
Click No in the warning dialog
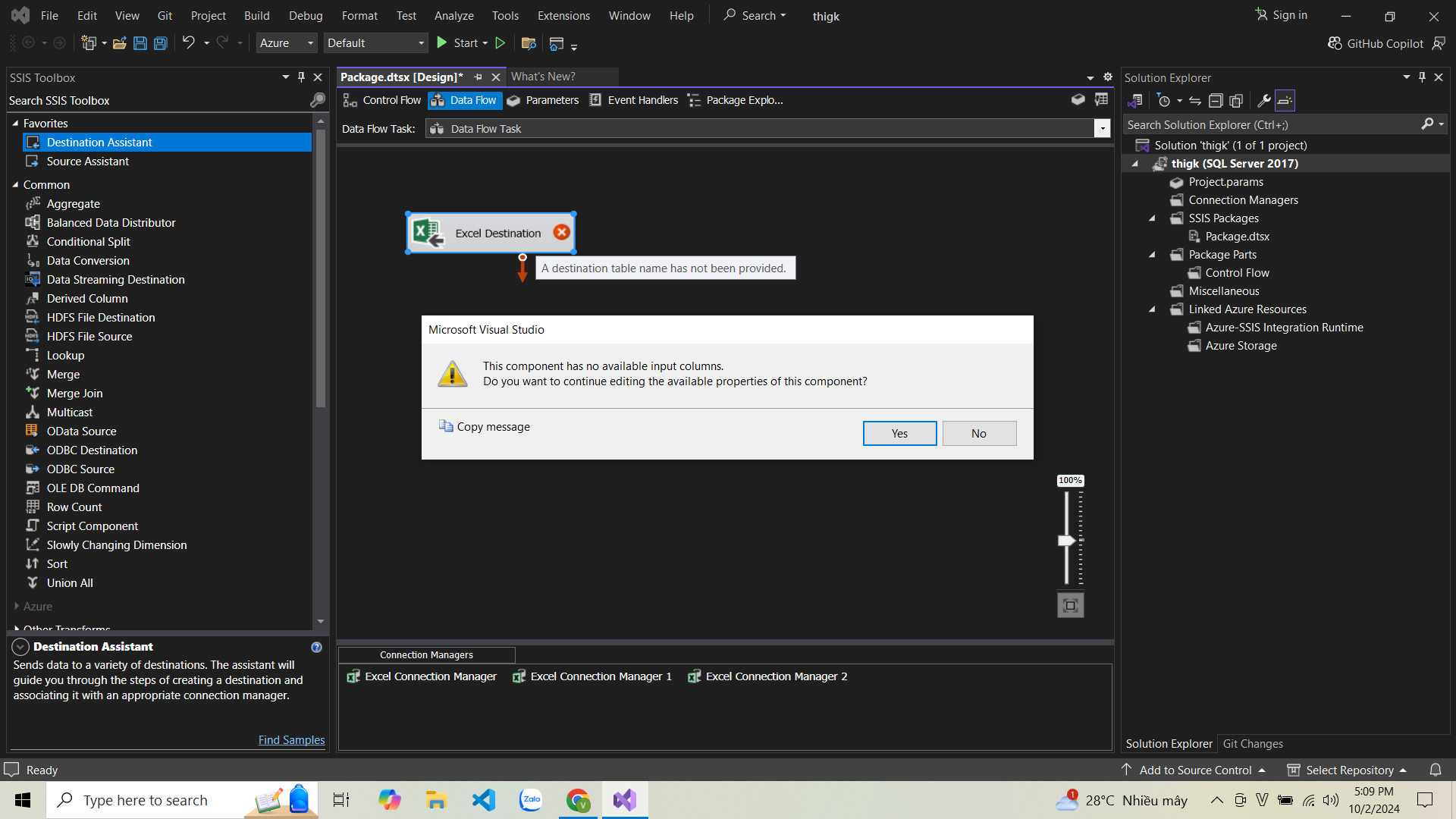(x=979, y=434)
